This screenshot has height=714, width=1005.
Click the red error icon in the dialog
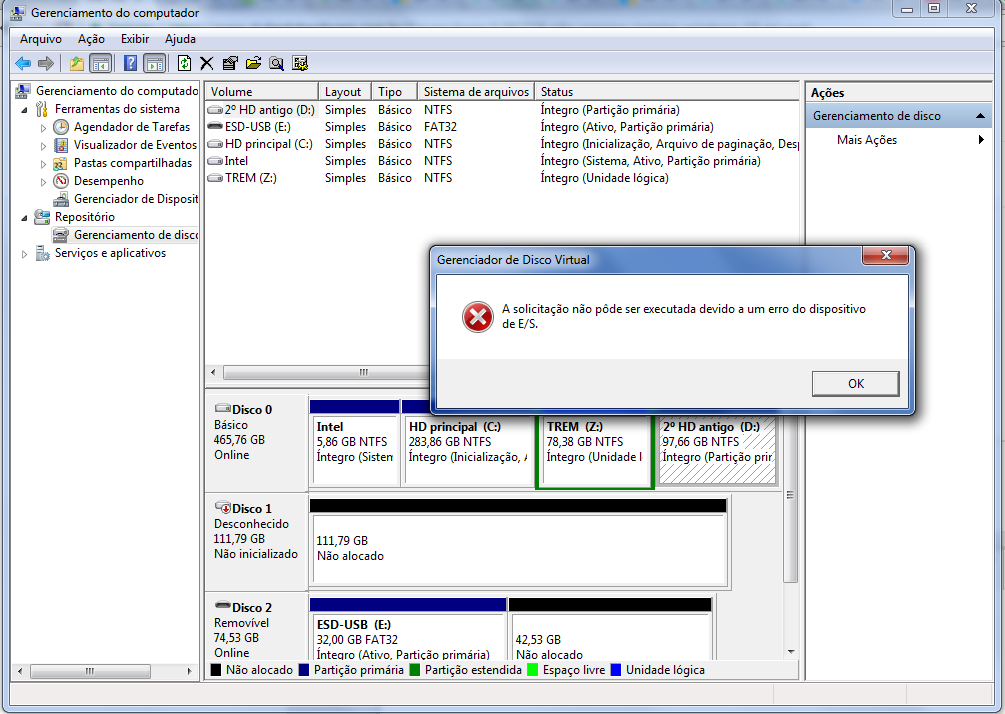[x=478, y=317]
